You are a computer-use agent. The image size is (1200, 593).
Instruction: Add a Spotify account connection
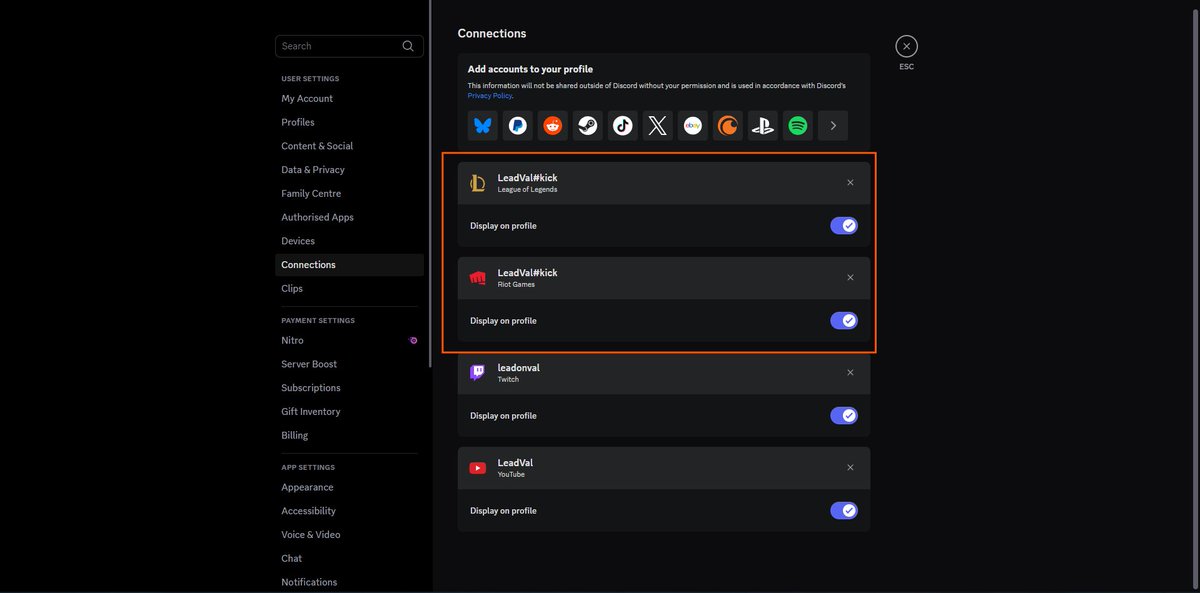coord(798,126)
